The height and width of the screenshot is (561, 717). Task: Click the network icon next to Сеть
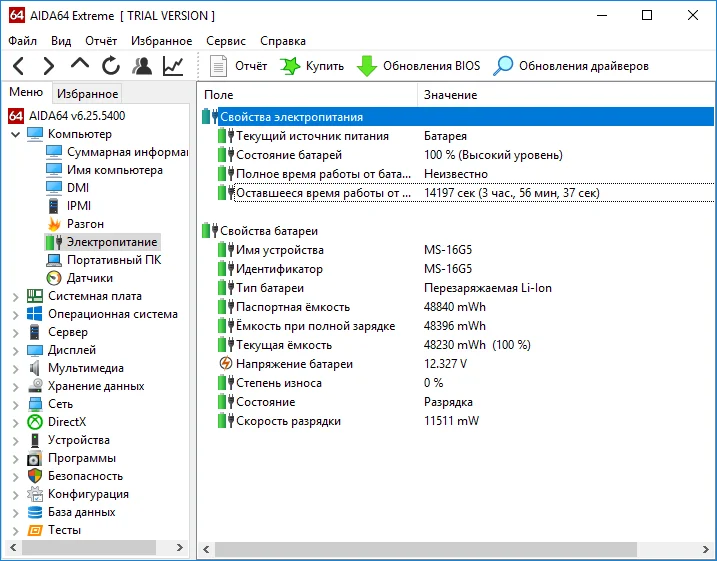pyautogui.click(x=35, y=404)
